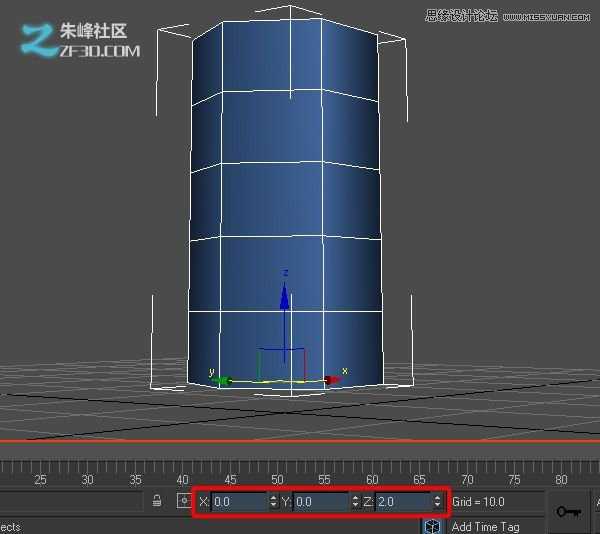The height and width of the screenshot is (534, 600).
Task: Click frame 70 on the timeline ruler
Action: click(x=467, y=479)
